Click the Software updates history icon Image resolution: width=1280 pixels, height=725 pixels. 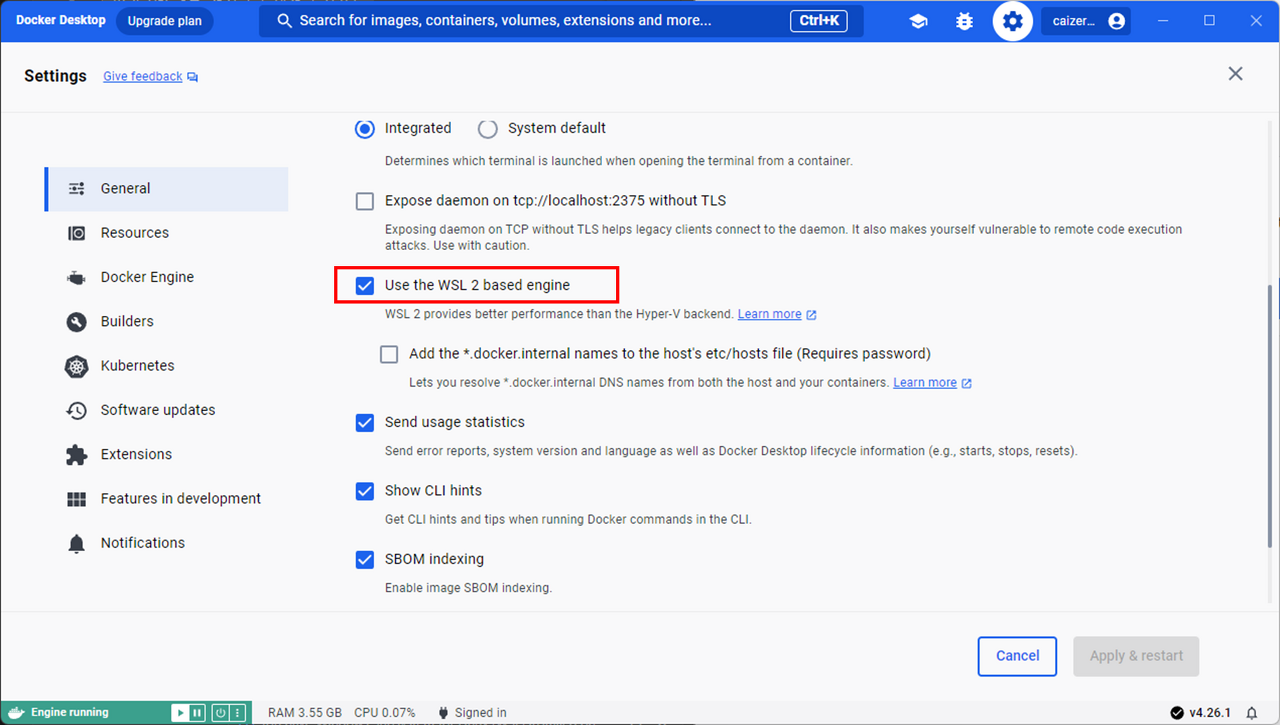tap(77, 410)
